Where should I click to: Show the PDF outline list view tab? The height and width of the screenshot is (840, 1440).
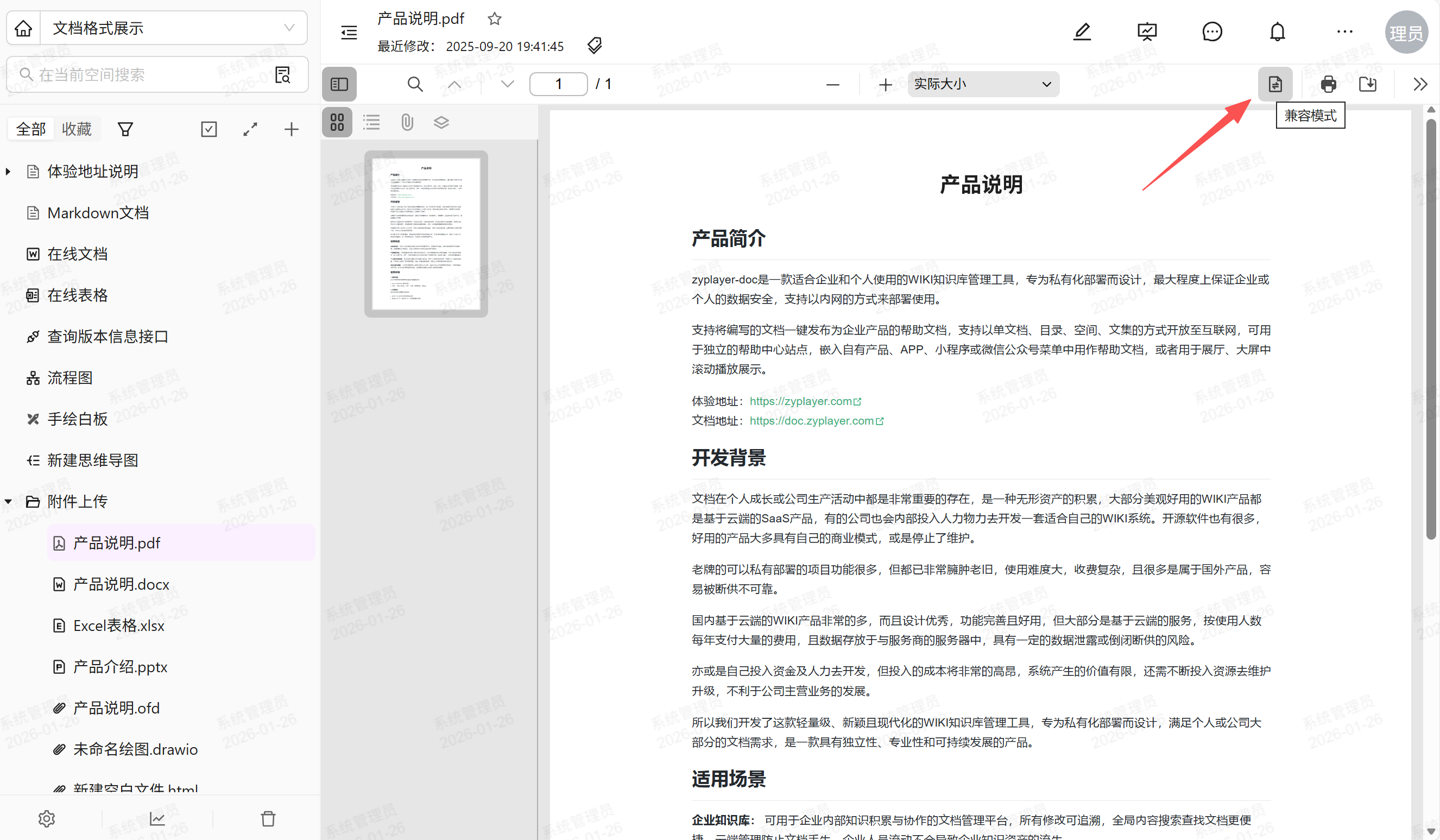pyautogui.click(x=371, y=122)
